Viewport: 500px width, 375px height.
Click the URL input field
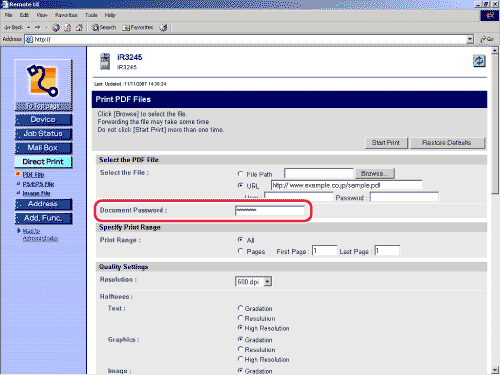click(x=347, y=185)
